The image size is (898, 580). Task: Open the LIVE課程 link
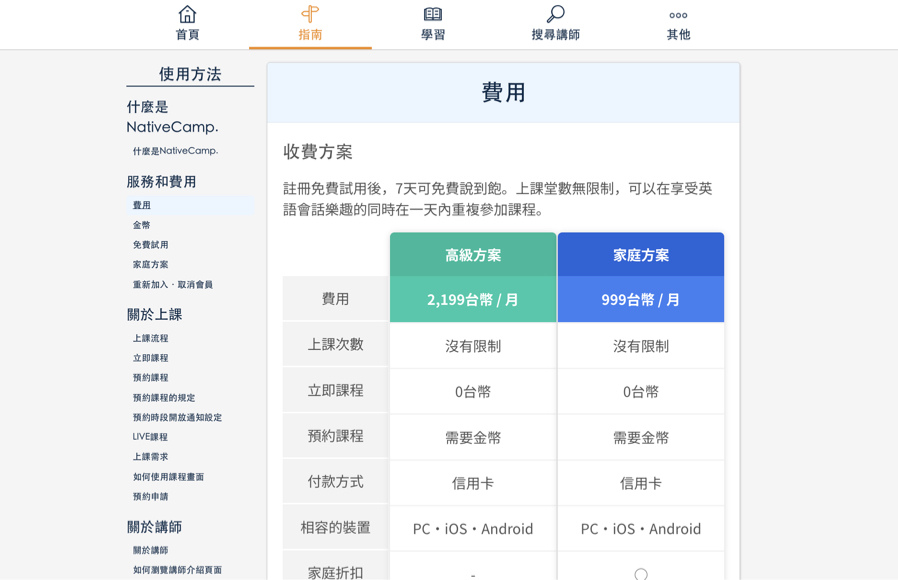150,437
